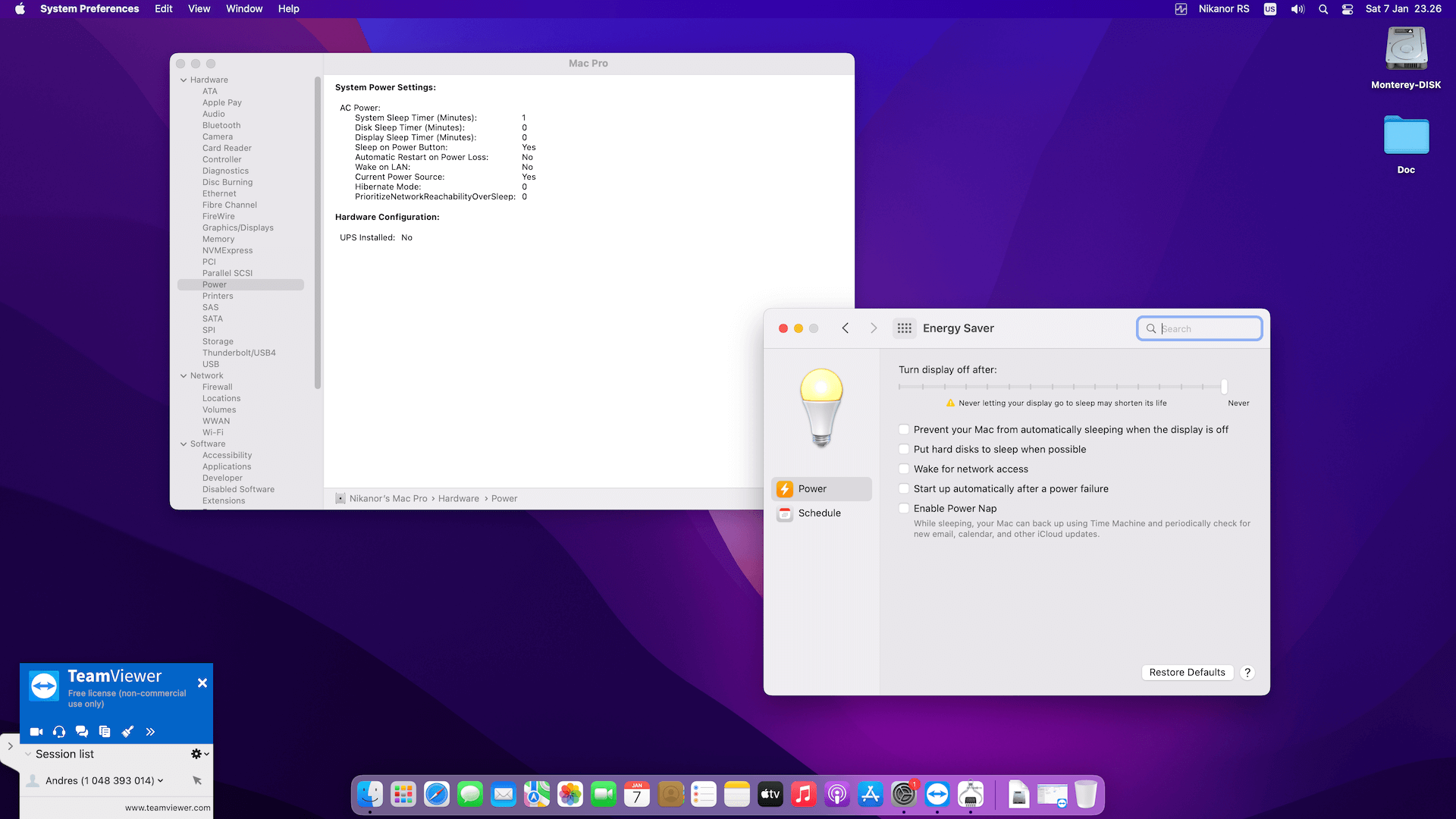The image size is (1456, 819).
Task: Enable Wake for network access
Action: click(x=904, y=469)
